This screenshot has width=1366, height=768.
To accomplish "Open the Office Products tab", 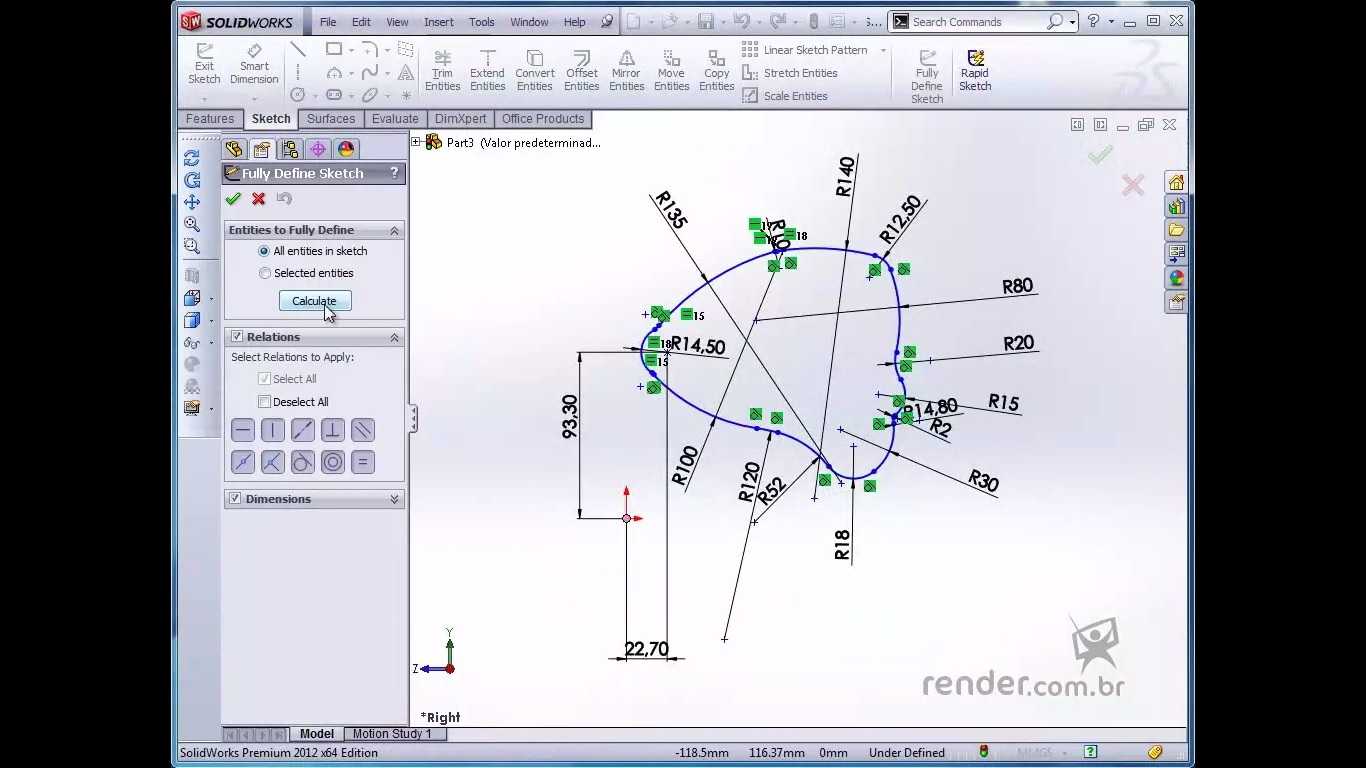I will pyautogui.click(x=543, y=119).
